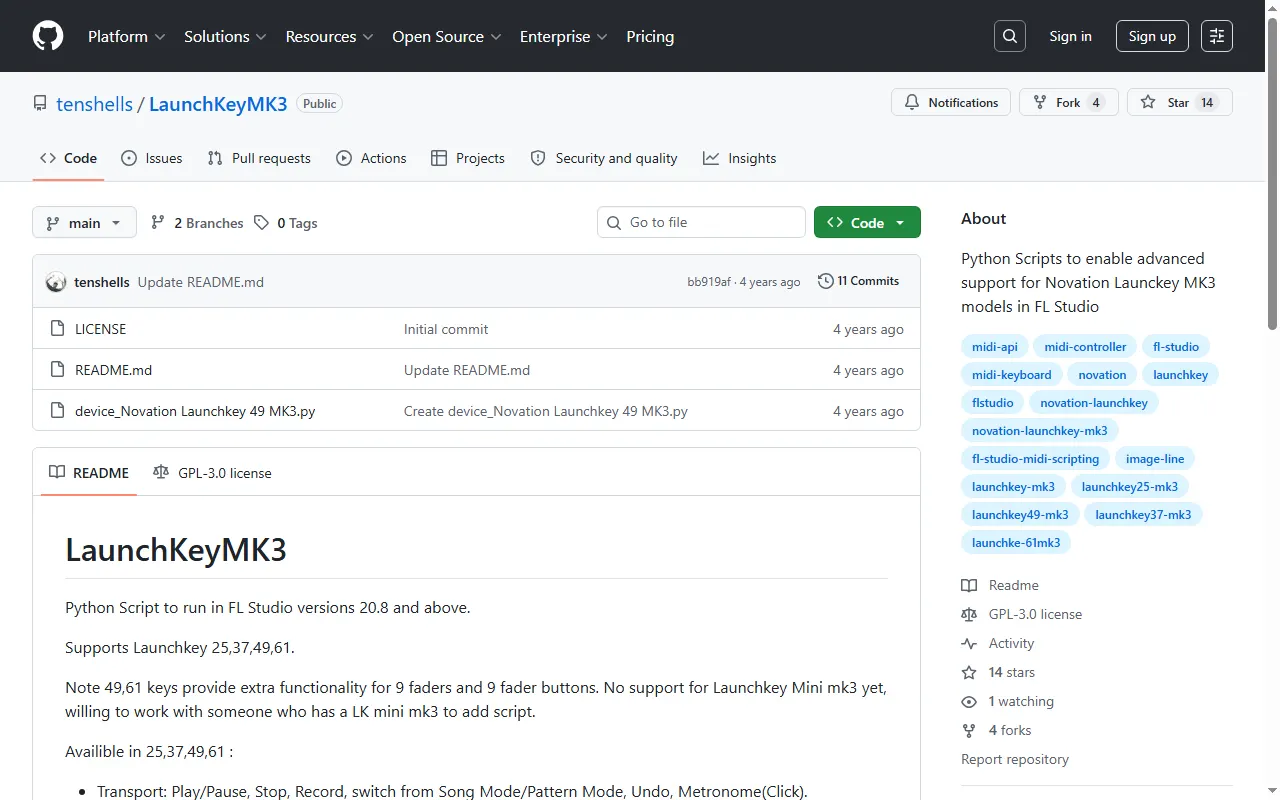Open the fl-studio topic tag
The height and width of the screenshot is (800, 1280).
coord(1176,347)
